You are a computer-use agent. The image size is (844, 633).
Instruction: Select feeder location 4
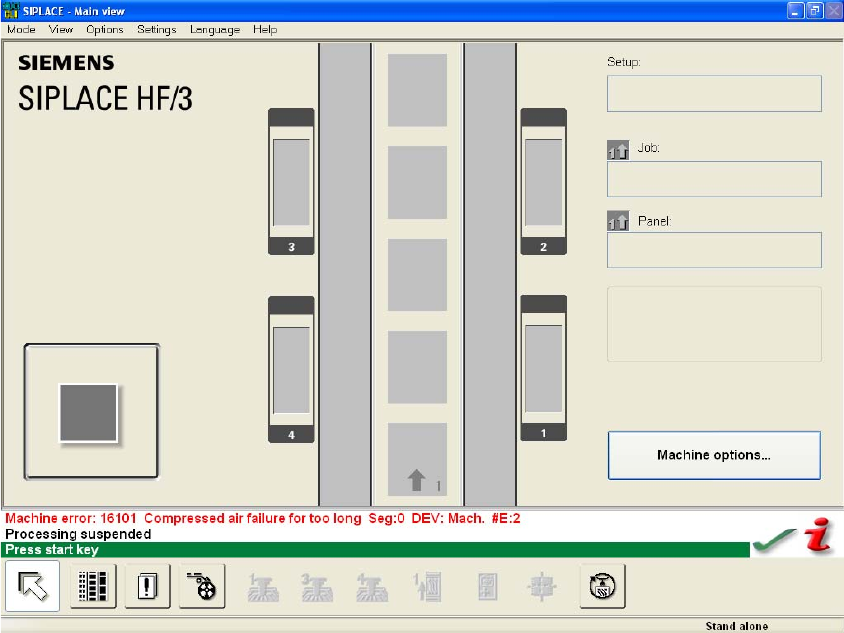click(291, 369)
